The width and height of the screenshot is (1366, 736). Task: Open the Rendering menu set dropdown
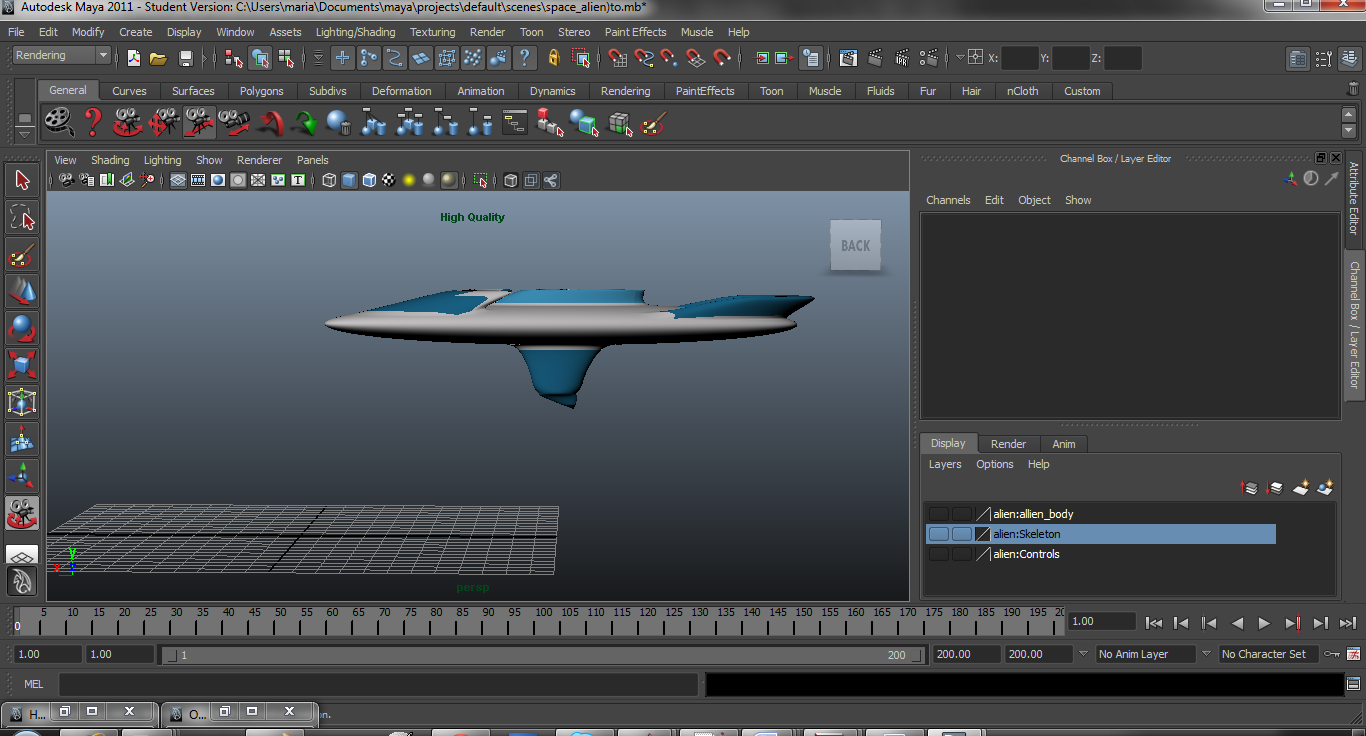click(x=61, y=56)
